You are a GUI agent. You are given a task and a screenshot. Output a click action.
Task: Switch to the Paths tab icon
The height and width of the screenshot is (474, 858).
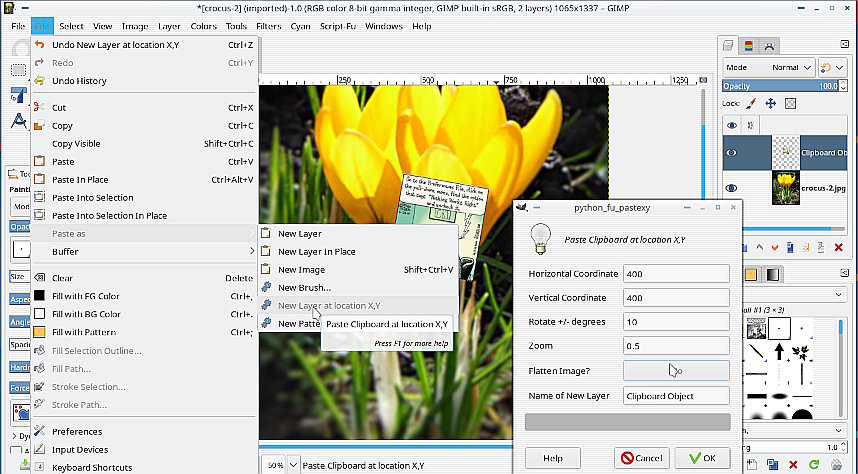click(769, 46)
